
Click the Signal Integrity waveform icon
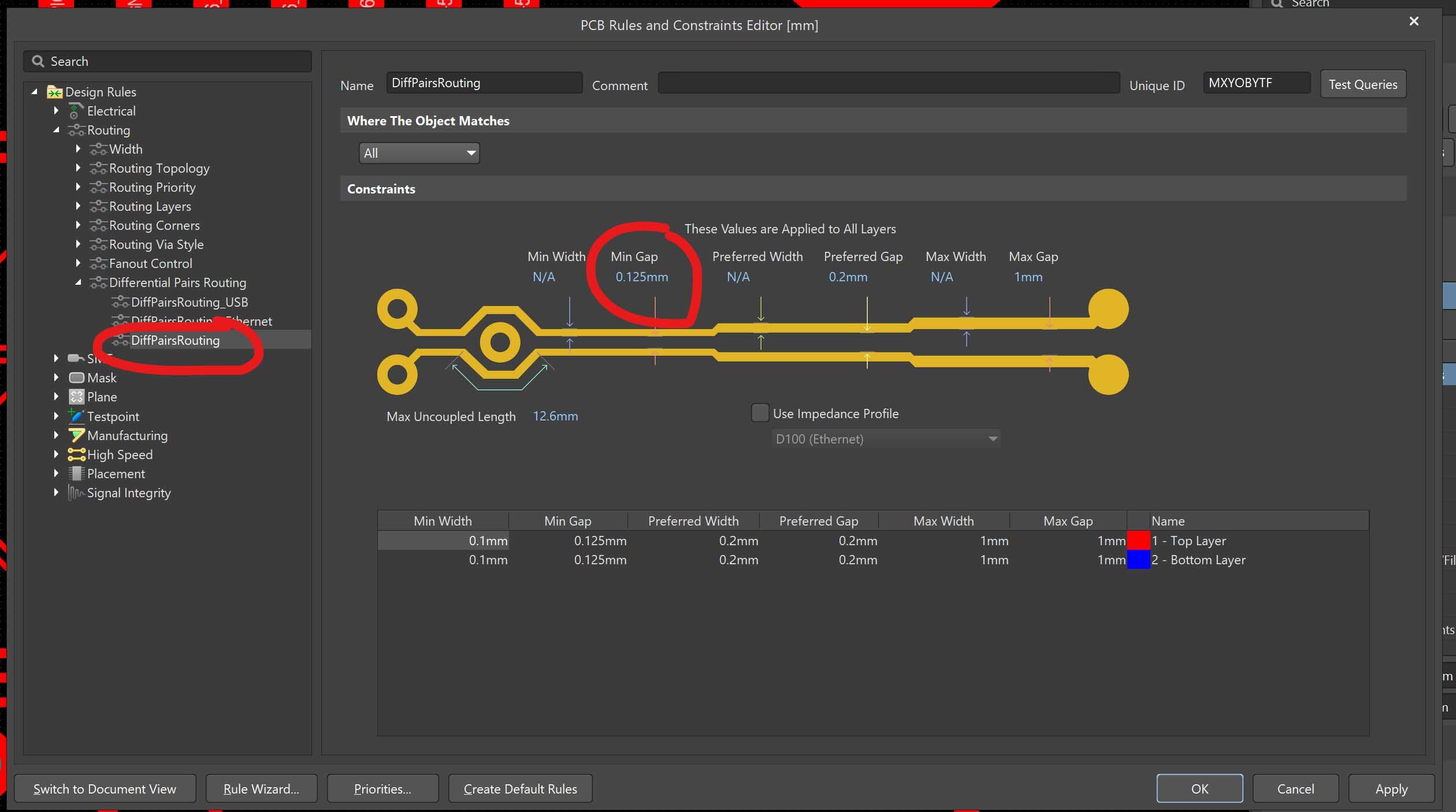(x=76, y=493)
